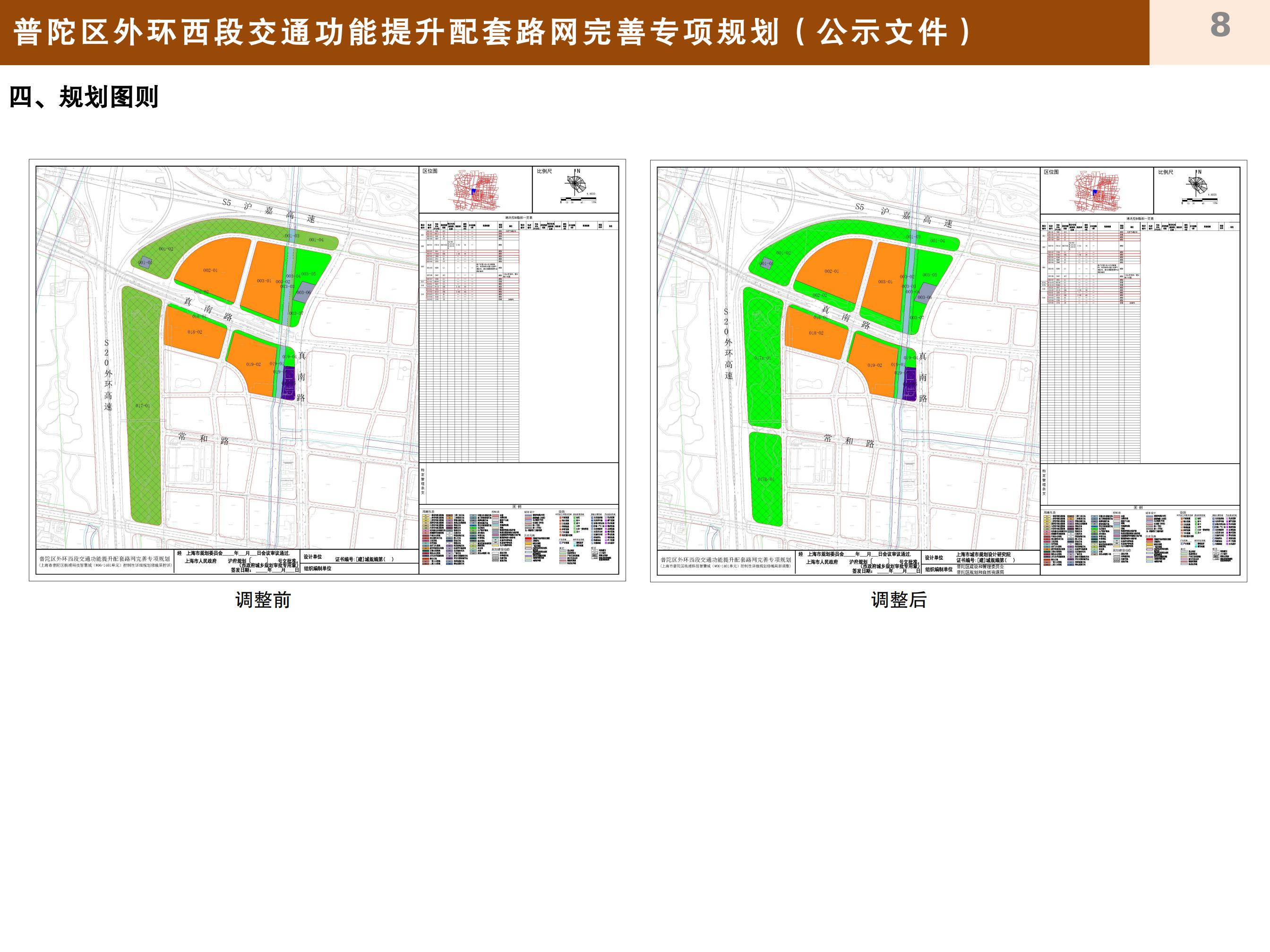Click the 调整前 caption label
1270x952 pixels.
click(x=263, y=600)
